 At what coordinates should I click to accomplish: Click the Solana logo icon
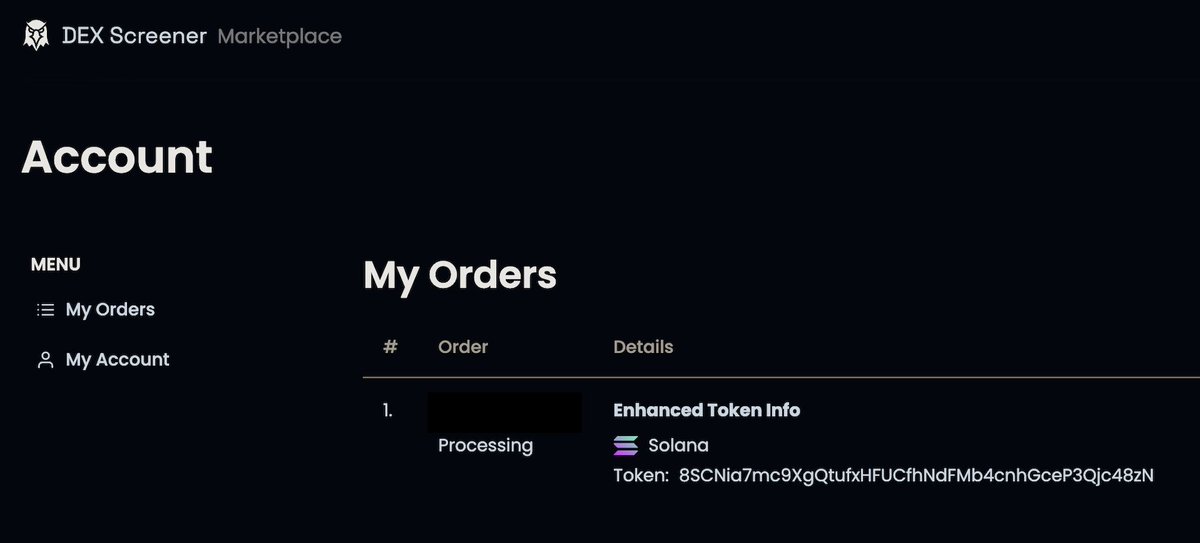click(626, 446)
